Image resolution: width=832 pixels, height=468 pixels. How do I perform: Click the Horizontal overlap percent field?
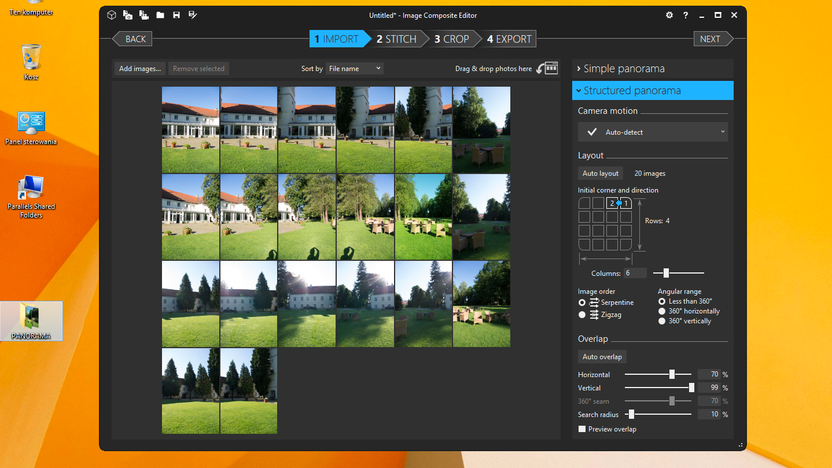pos(709,374)
